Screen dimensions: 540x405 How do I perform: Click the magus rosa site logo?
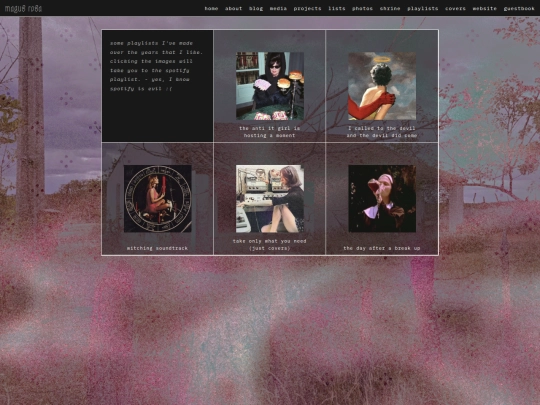click(23, 8)
